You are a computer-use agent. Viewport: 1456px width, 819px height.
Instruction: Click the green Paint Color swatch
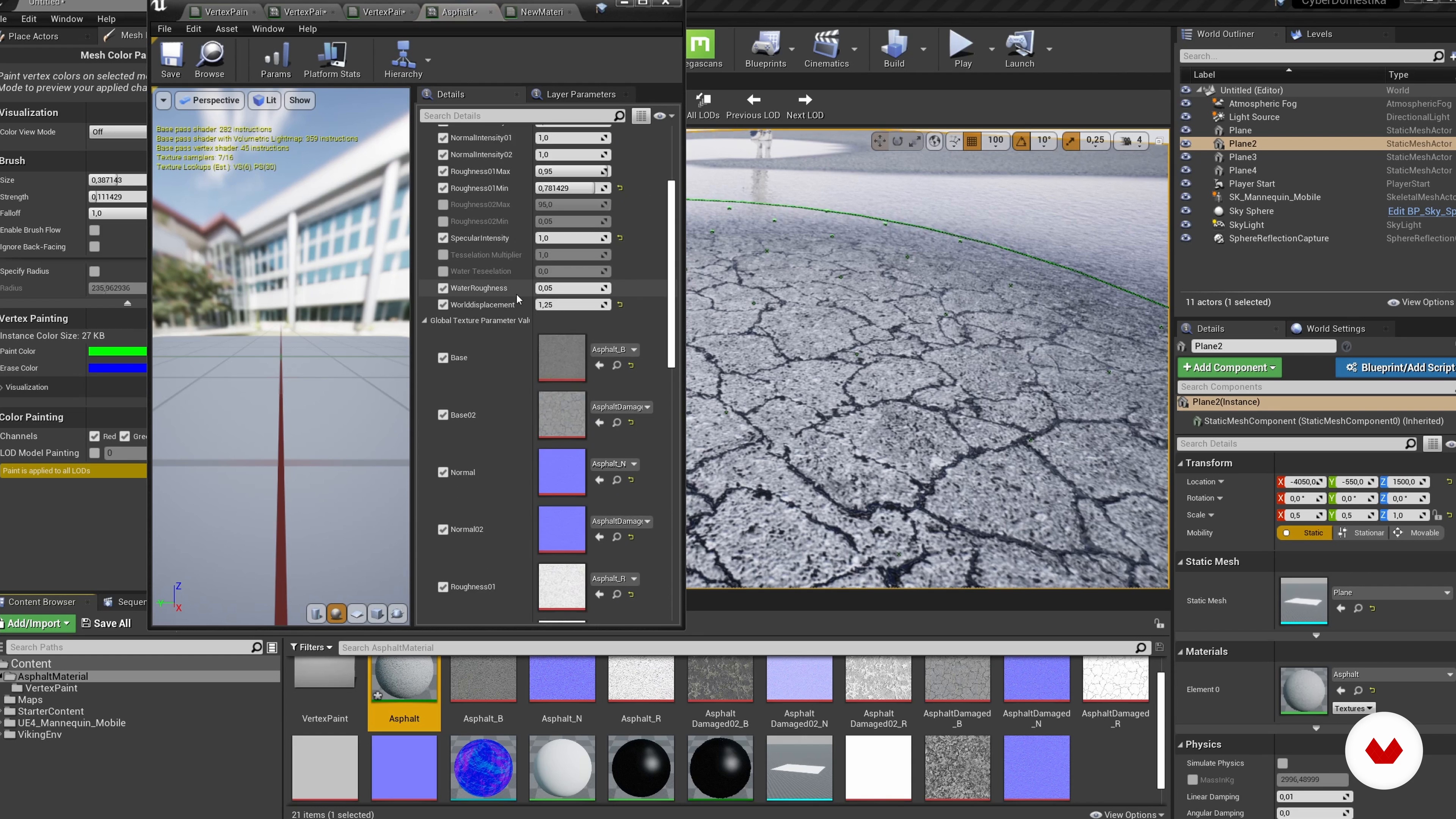[x=117, y=351]
